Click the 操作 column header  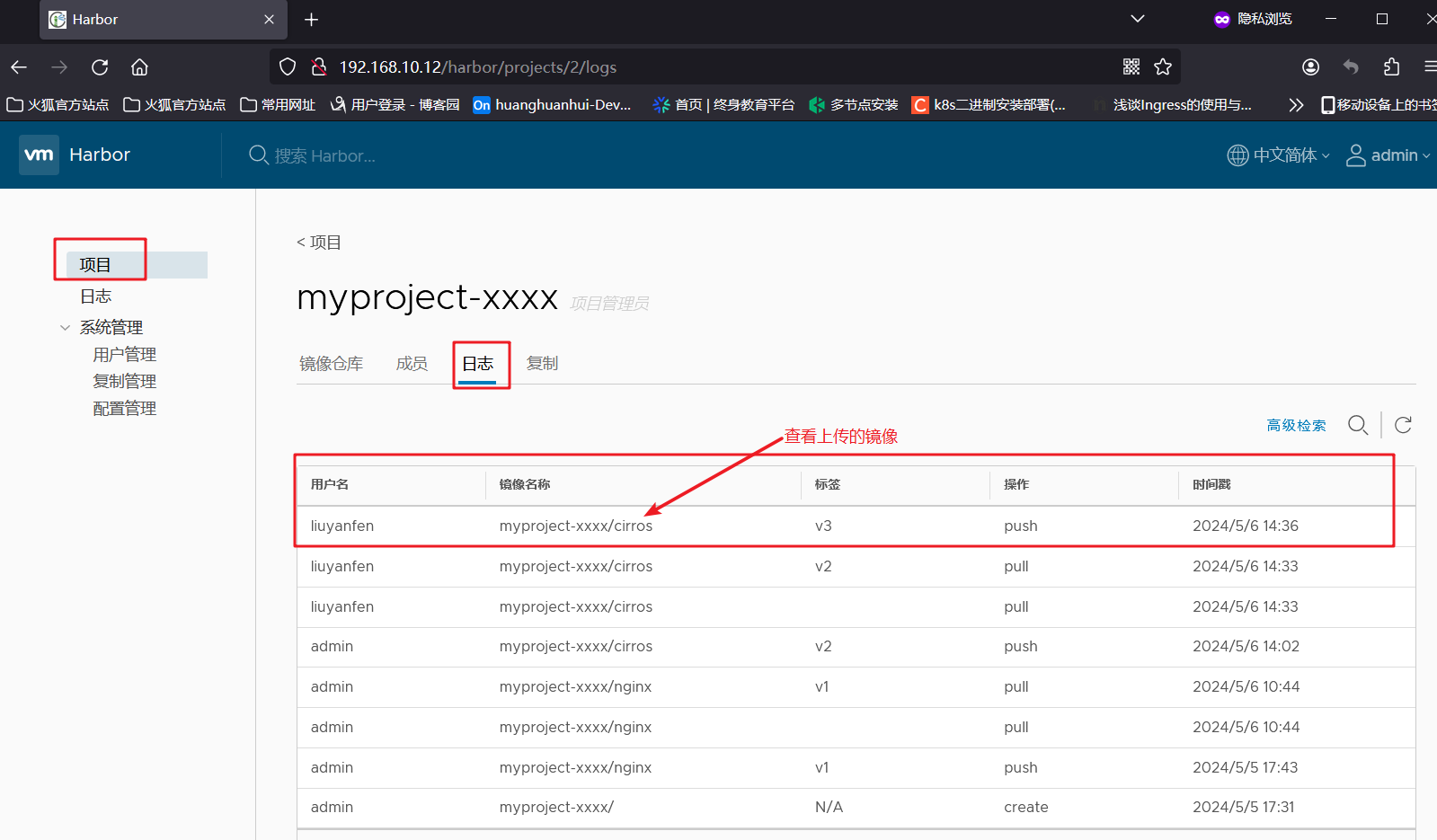click(x=1016, y=484)
